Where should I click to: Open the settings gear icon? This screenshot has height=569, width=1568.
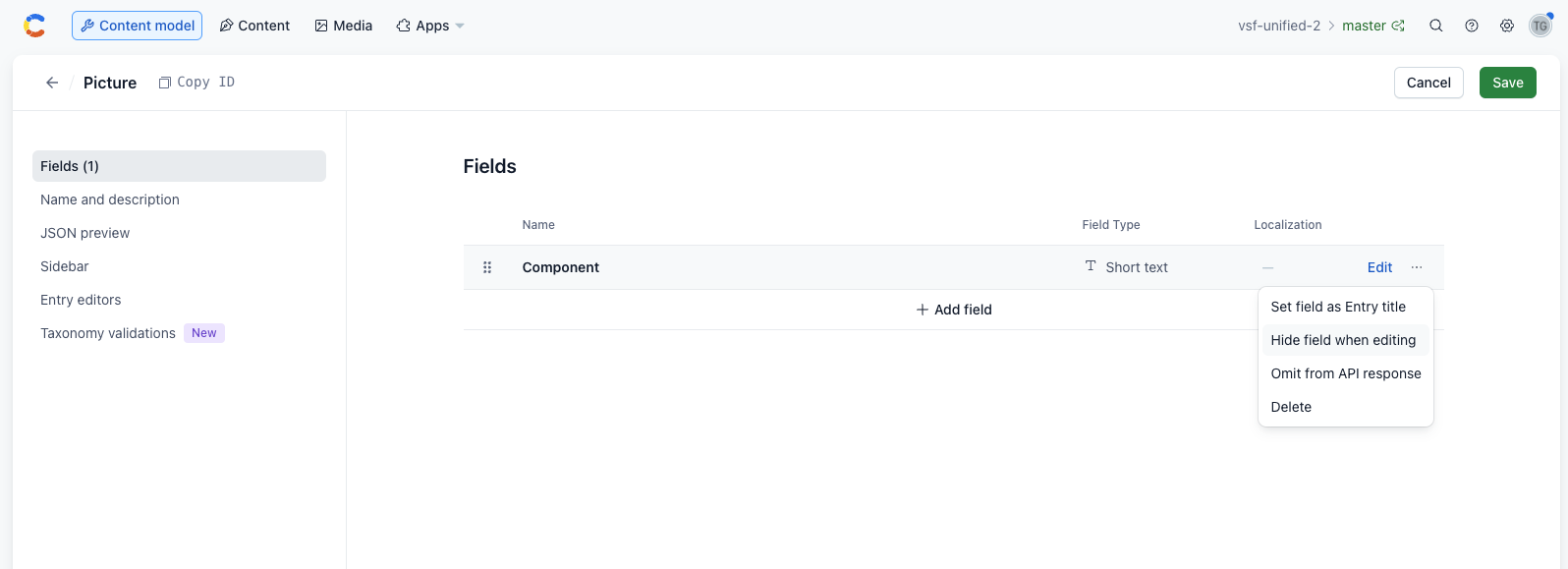[1507, 26]
